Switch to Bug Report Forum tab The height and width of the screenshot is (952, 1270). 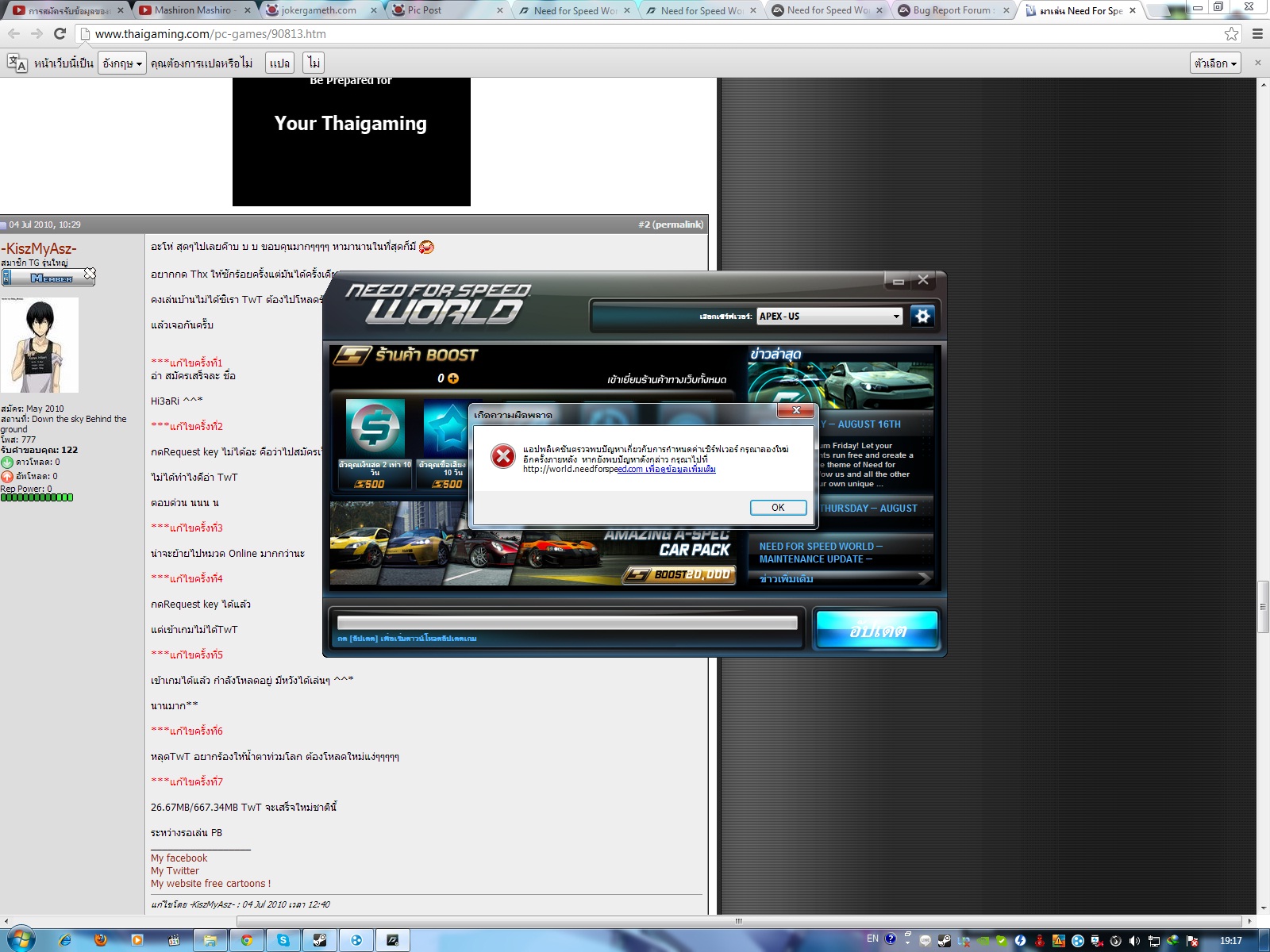(952, 10)
